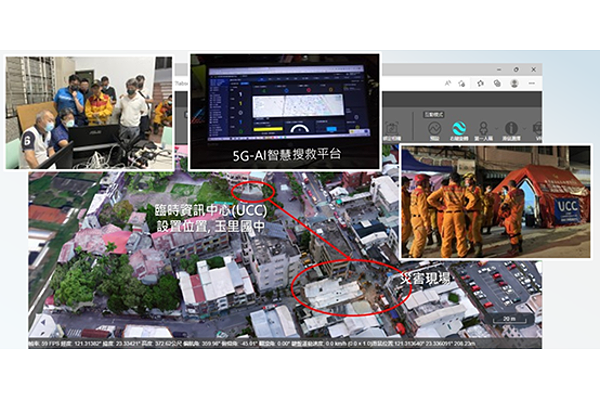Viewport: 600px width, 399px height.
Task: Click the red circle marking 災害現場 disaster site
Action: 351,287
